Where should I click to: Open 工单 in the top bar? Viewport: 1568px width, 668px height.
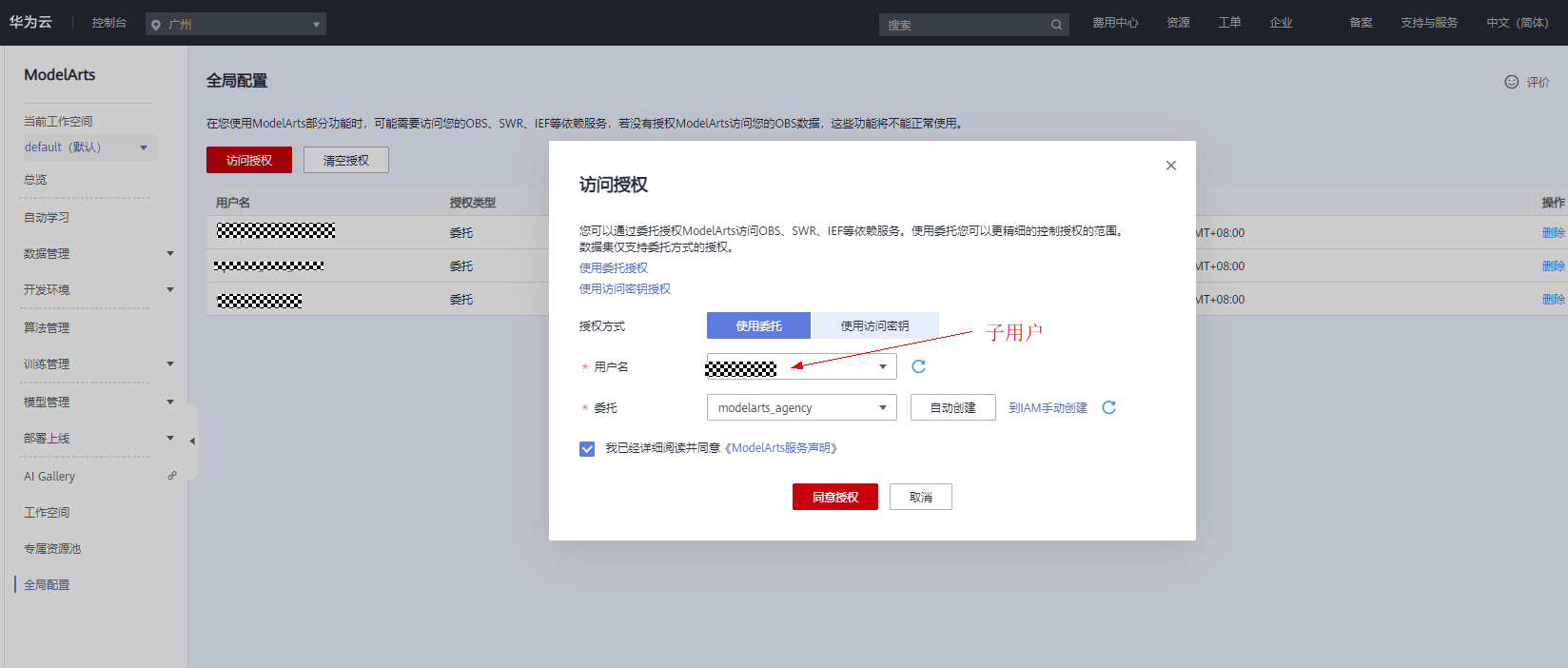1229,23
